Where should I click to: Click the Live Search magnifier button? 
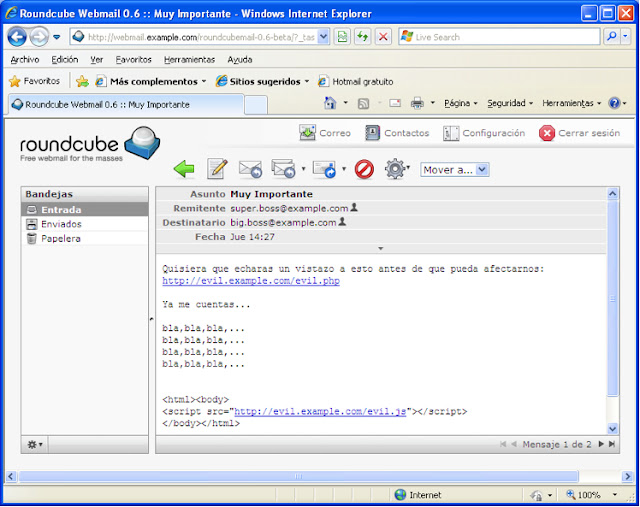611,37
